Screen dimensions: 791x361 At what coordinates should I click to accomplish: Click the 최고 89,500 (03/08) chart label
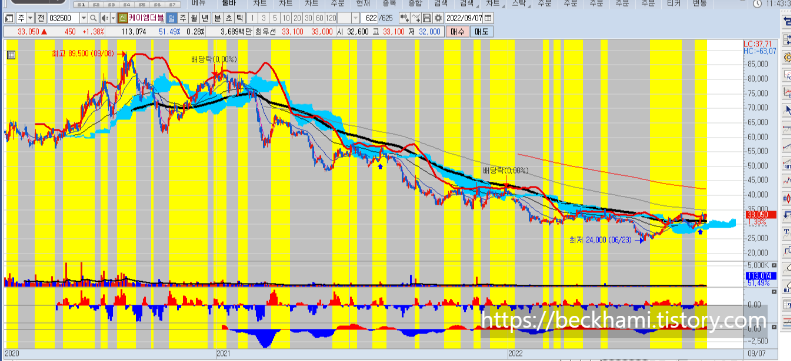84,53
